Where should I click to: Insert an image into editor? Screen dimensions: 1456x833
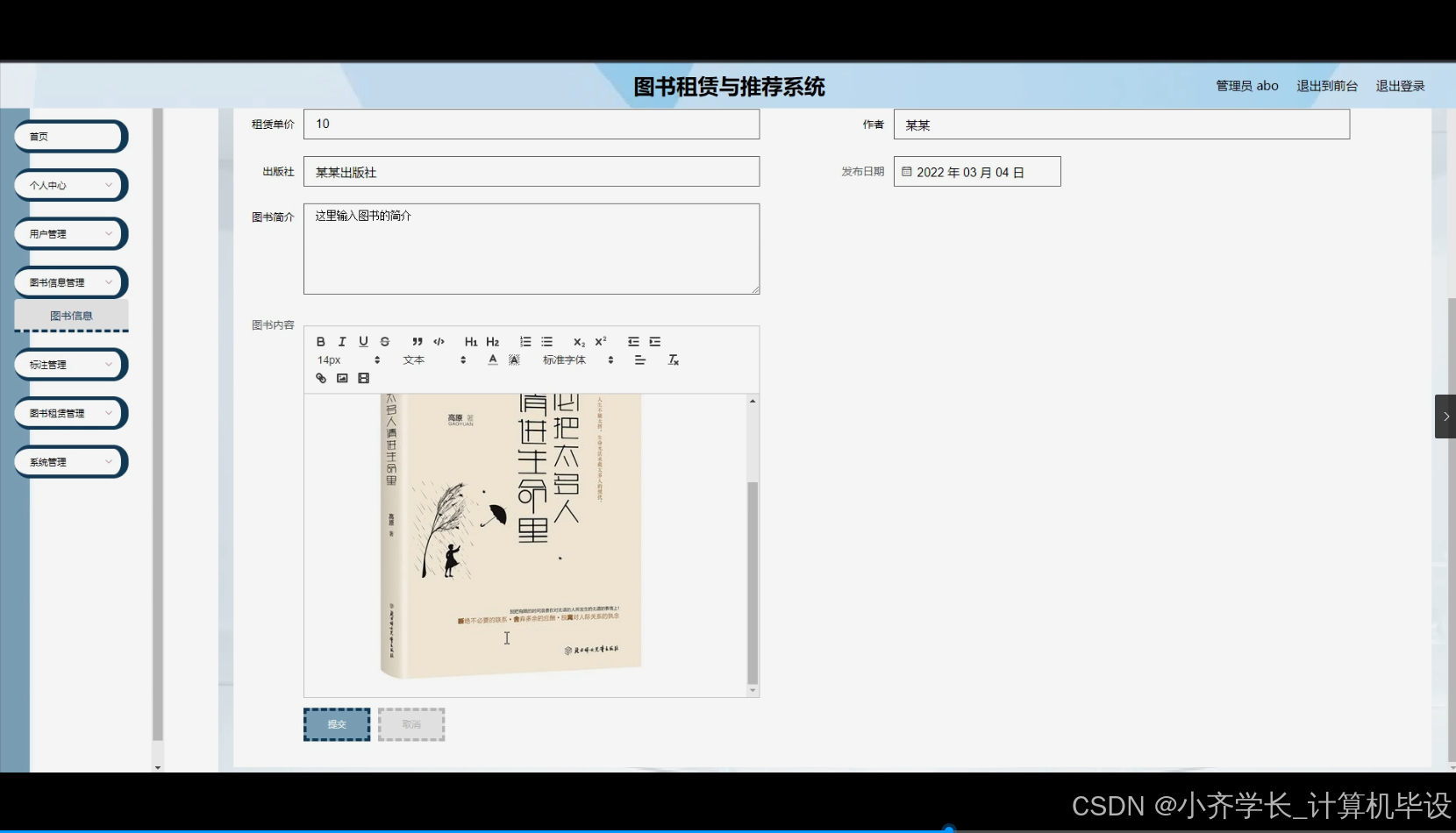(342, 379)
